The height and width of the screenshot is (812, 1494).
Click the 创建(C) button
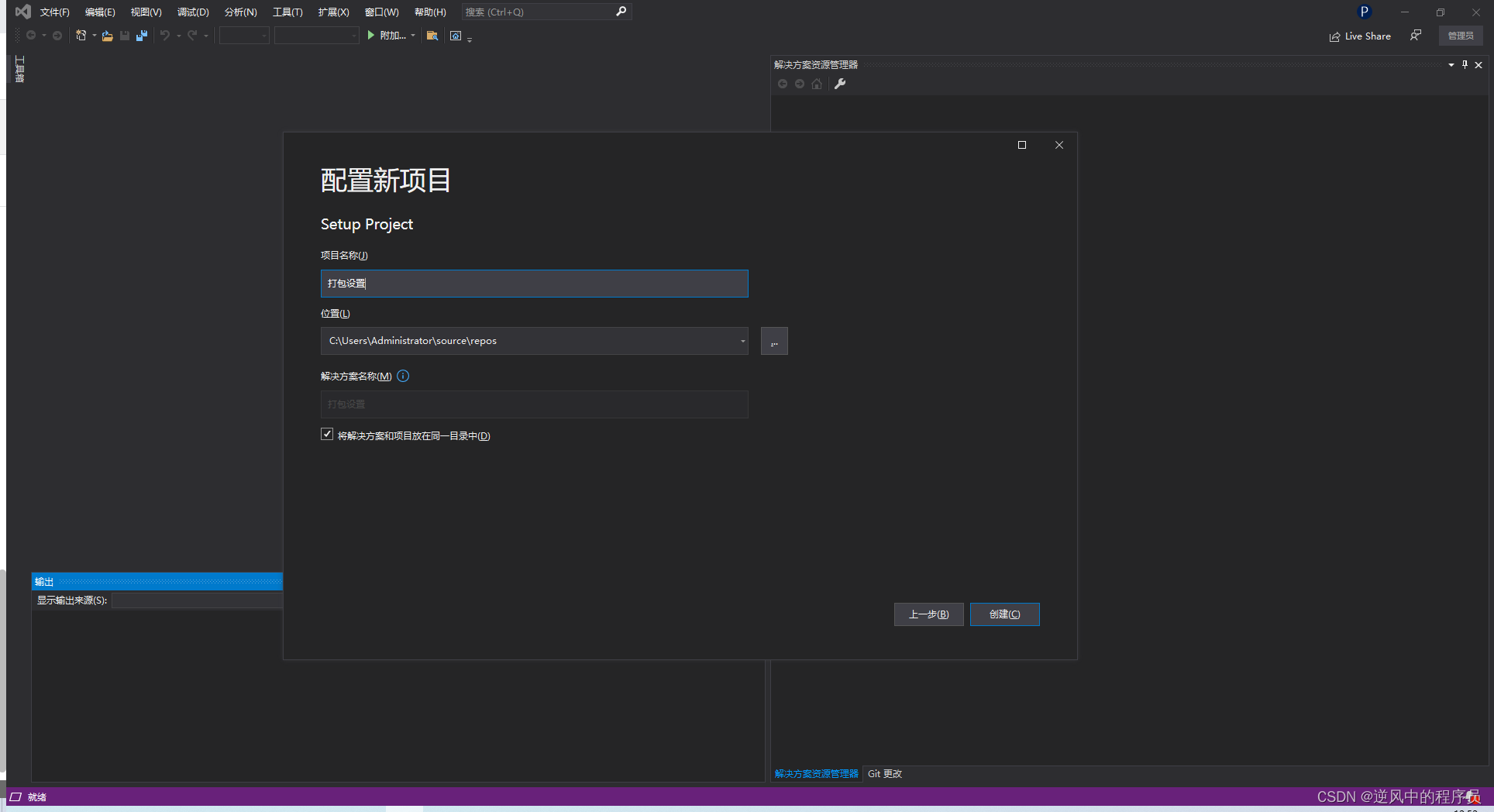click(x=1004, y=614)
